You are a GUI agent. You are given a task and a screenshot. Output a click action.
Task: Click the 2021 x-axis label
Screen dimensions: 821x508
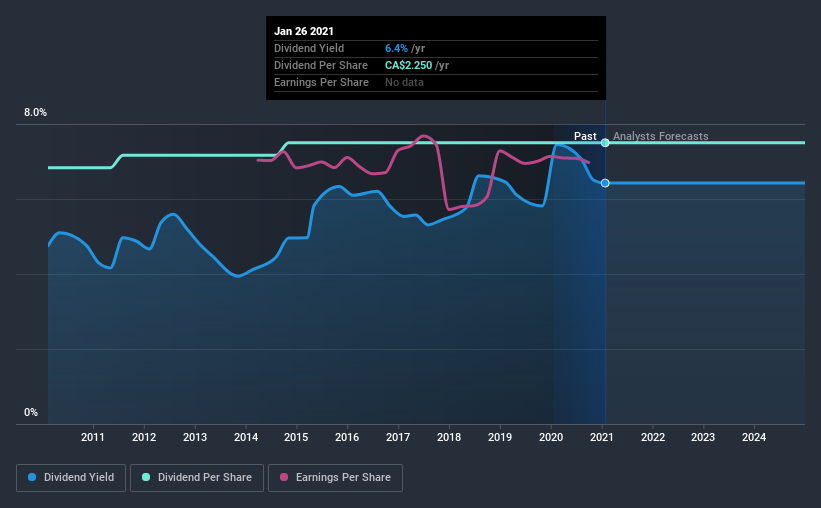click(602, 437)
